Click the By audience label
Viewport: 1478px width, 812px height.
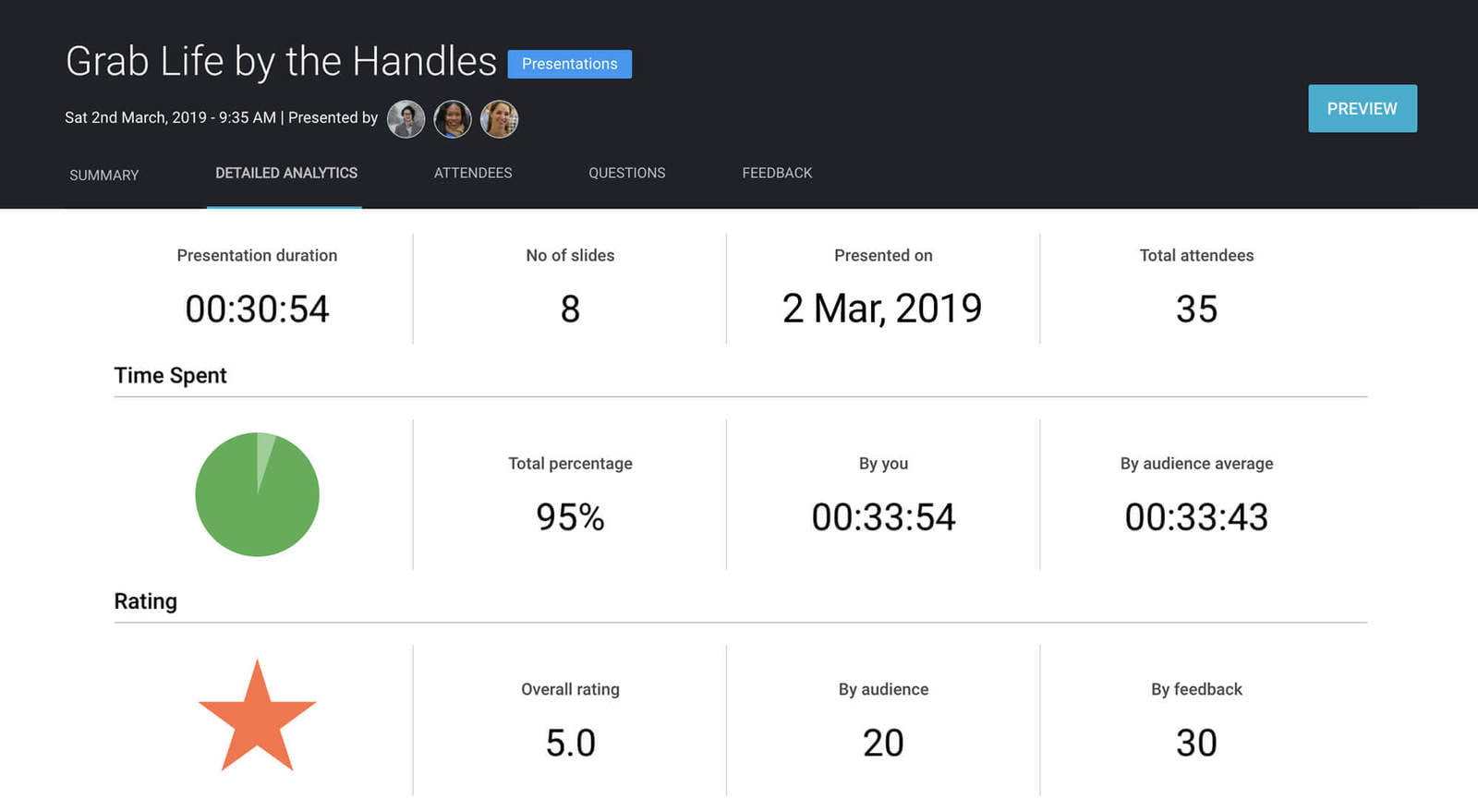pyautogui.click(x=883, y=689)
